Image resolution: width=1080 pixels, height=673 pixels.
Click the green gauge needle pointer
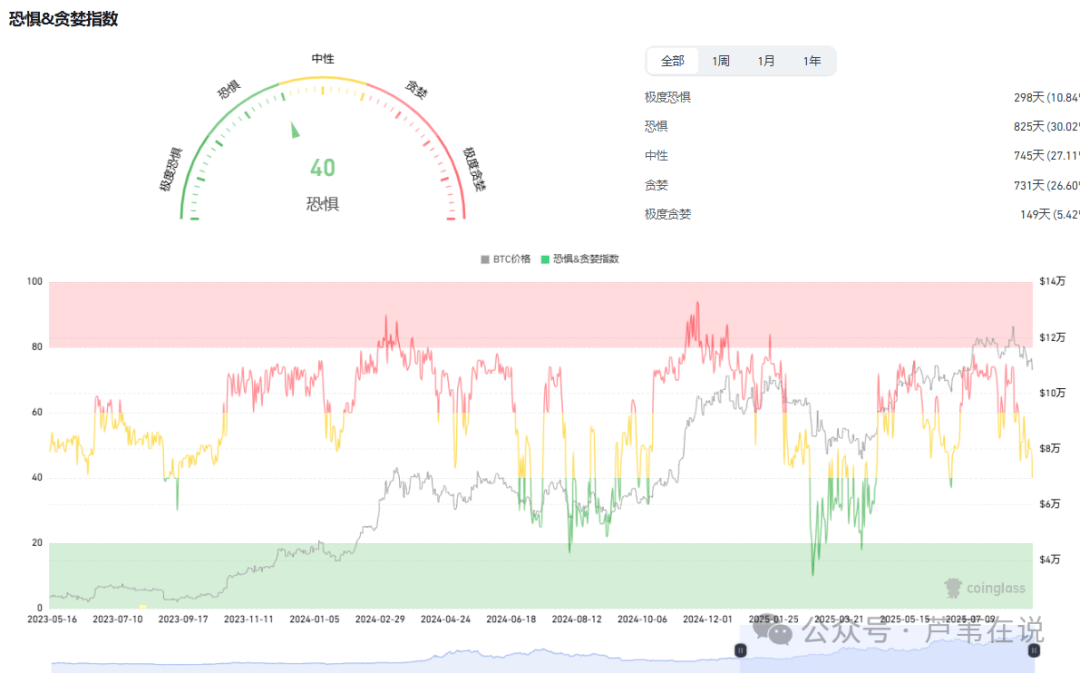[295, 130]
